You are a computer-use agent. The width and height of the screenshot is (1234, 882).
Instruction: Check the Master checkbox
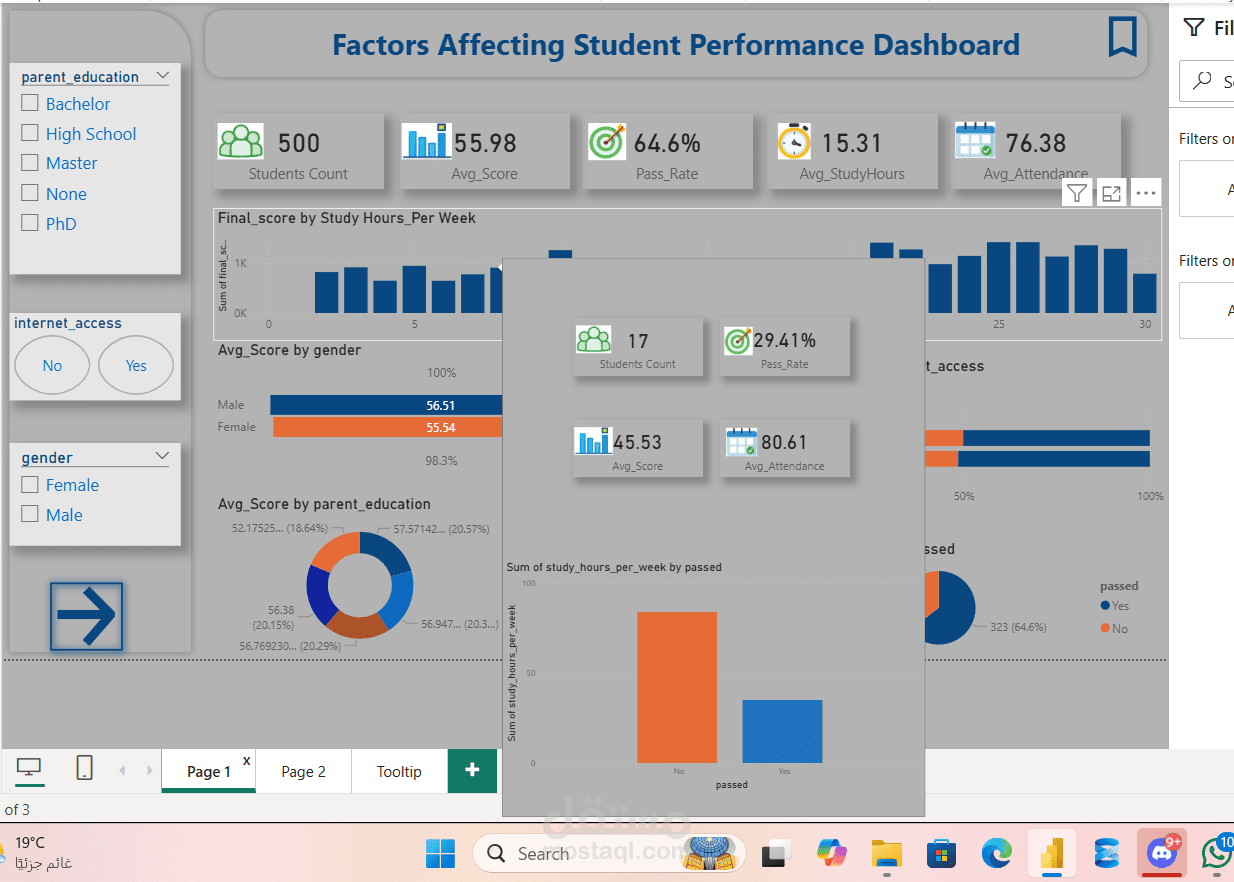(x=30, y=163)
